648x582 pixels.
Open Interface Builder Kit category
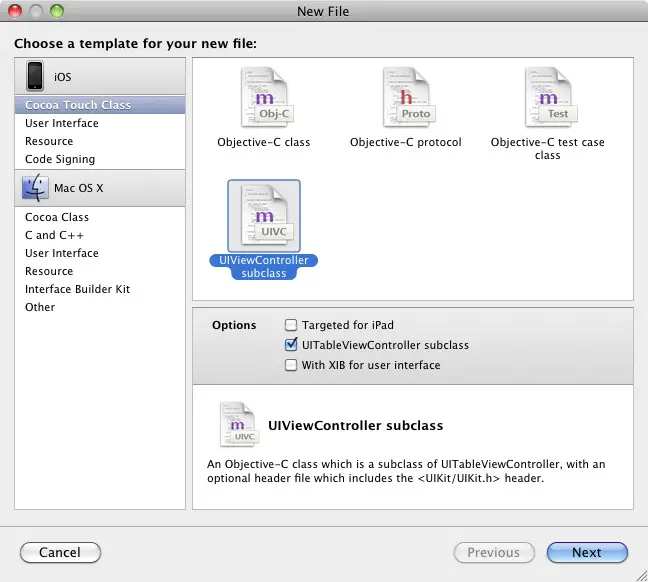77,289
